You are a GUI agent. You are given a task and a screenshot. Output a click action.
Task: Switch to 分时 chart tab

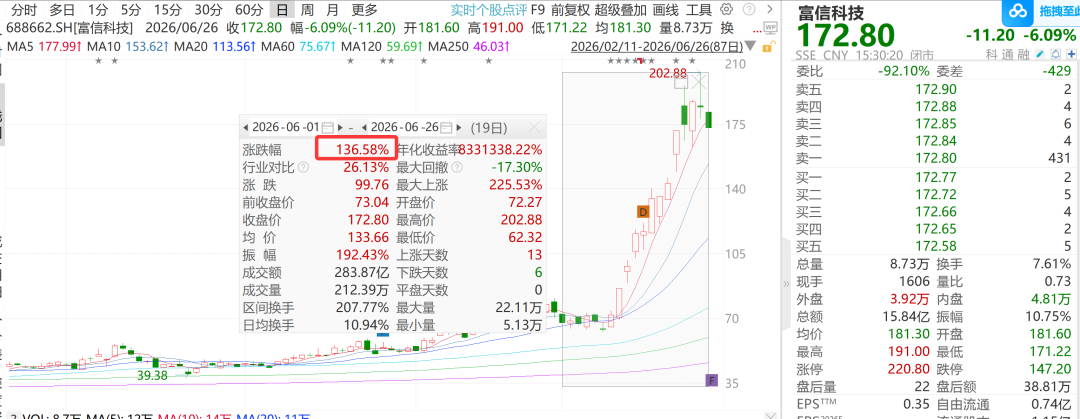[x=24, y=10]
